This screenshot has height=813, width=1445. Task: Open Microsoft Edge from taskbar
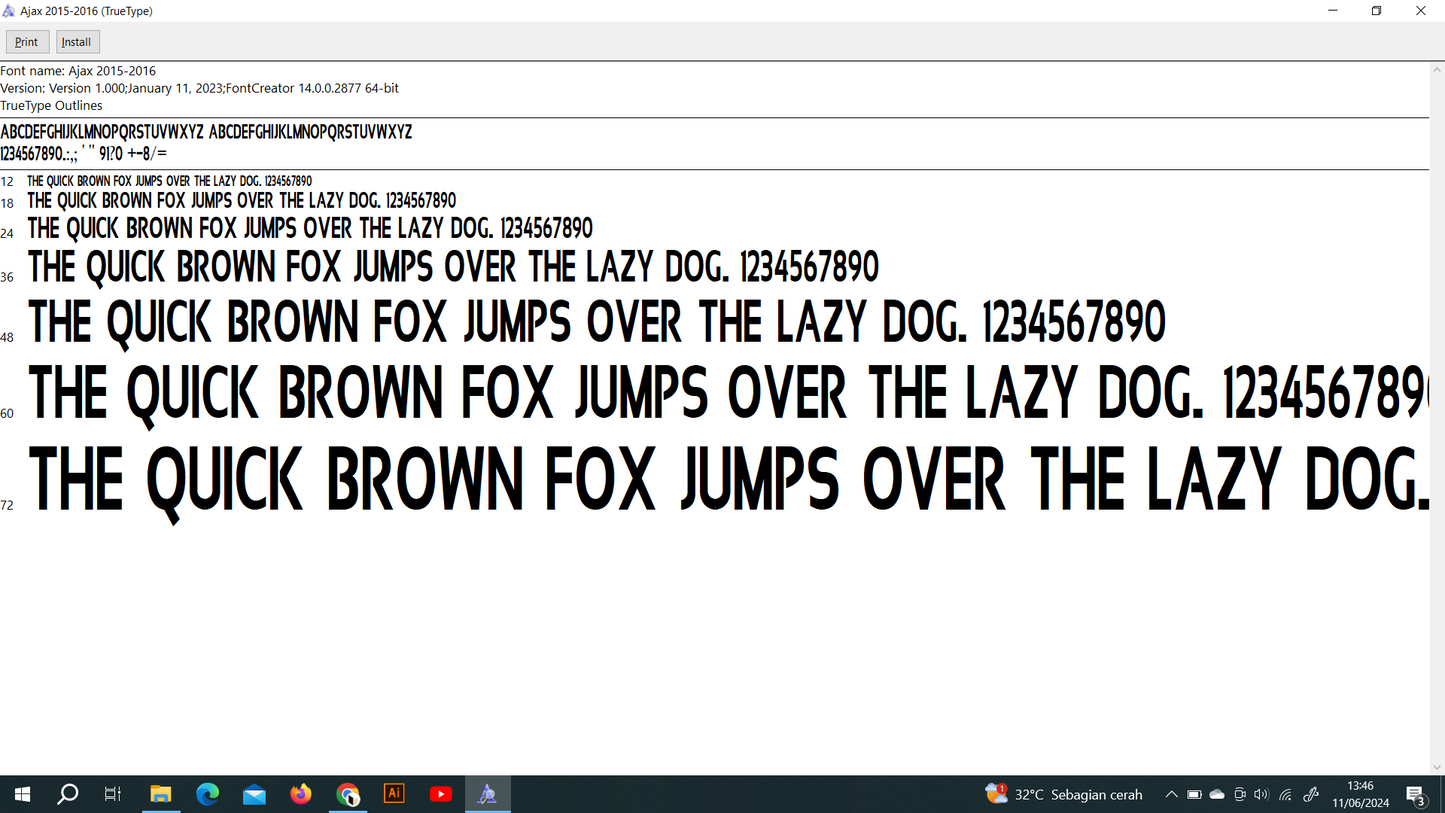tap(208, 794)
